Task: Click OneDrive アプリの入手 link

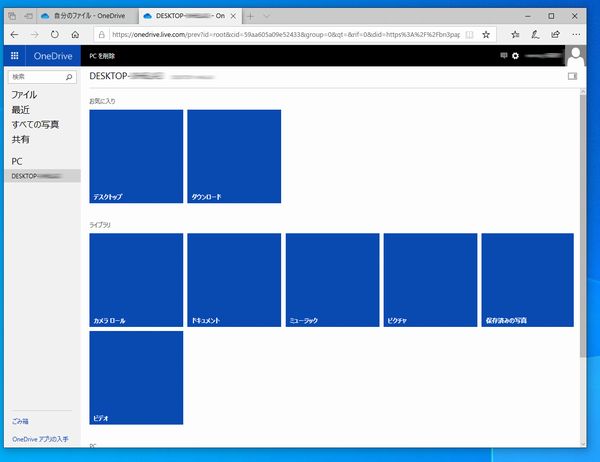Action: pyautogui.click(x=40, y=439)
